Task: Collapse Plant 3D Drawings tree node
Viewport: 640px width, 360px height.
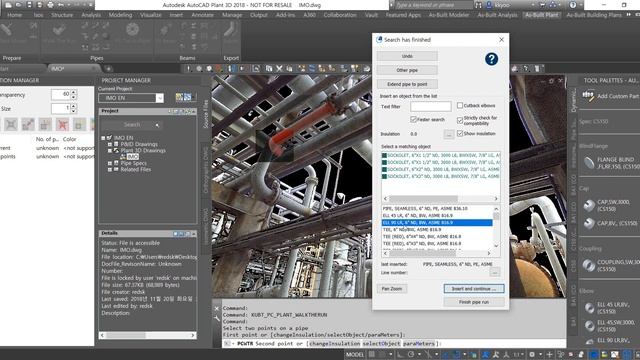Action: pos(110,151)
